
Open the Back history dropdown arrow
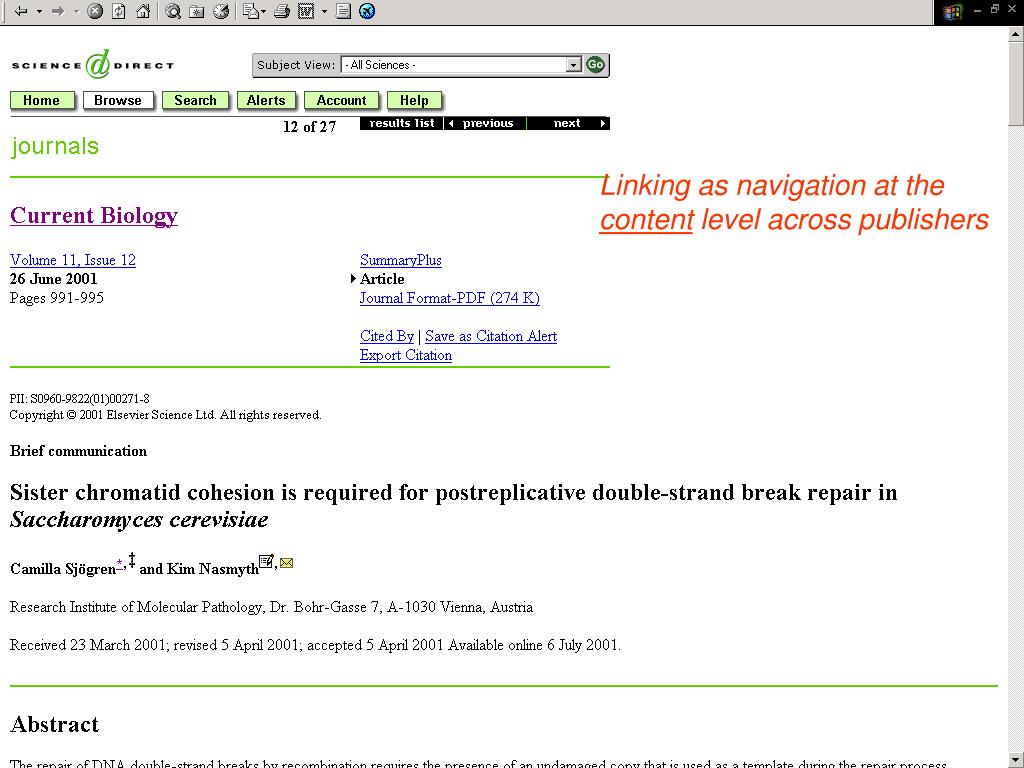pyautogui.click(x=39, y=11)
